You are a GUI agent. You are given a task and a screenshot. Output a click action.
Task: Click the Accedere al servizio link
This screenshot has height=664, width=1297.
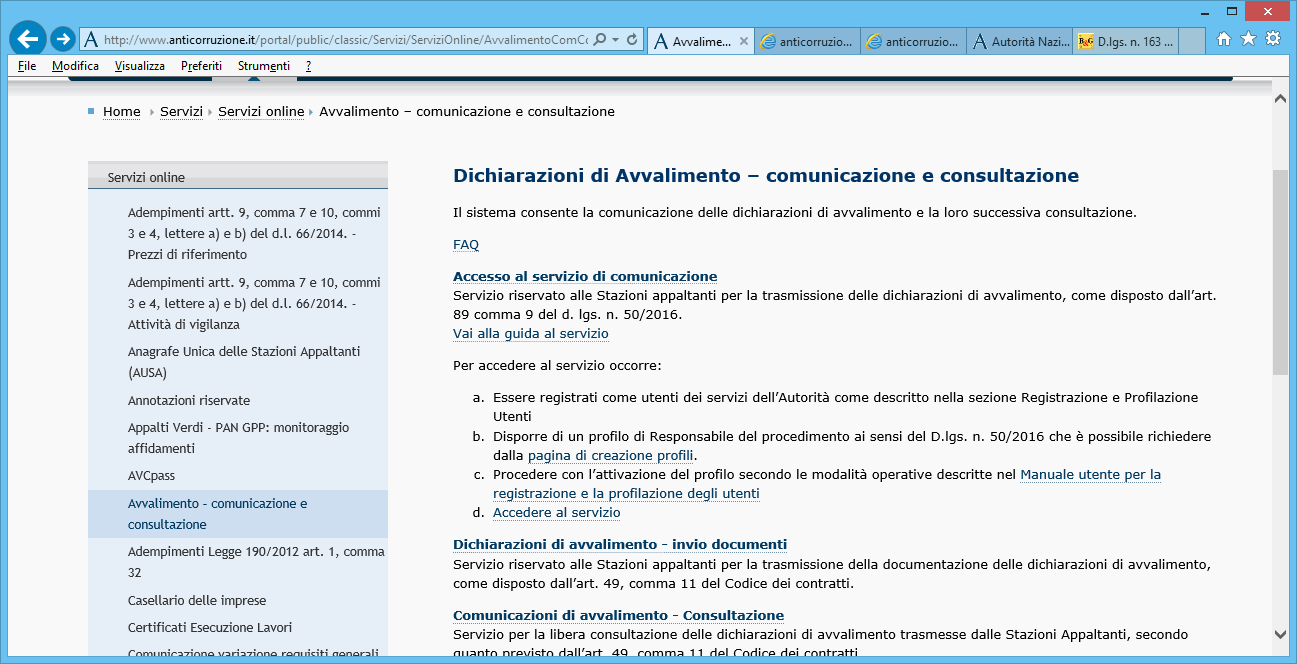click(556, 513)
